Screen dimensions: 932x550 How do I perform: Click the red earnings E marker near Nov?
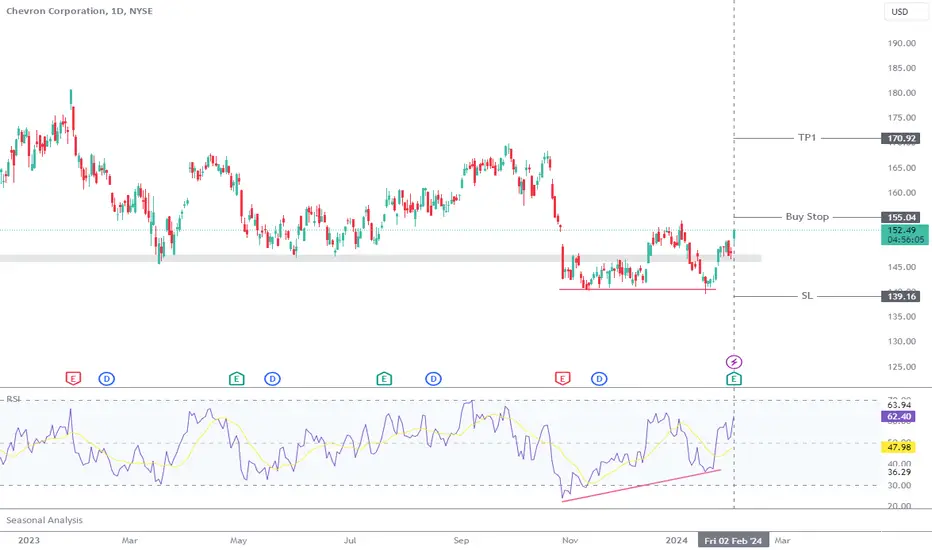pyautogui.click(x=562, y=378)
